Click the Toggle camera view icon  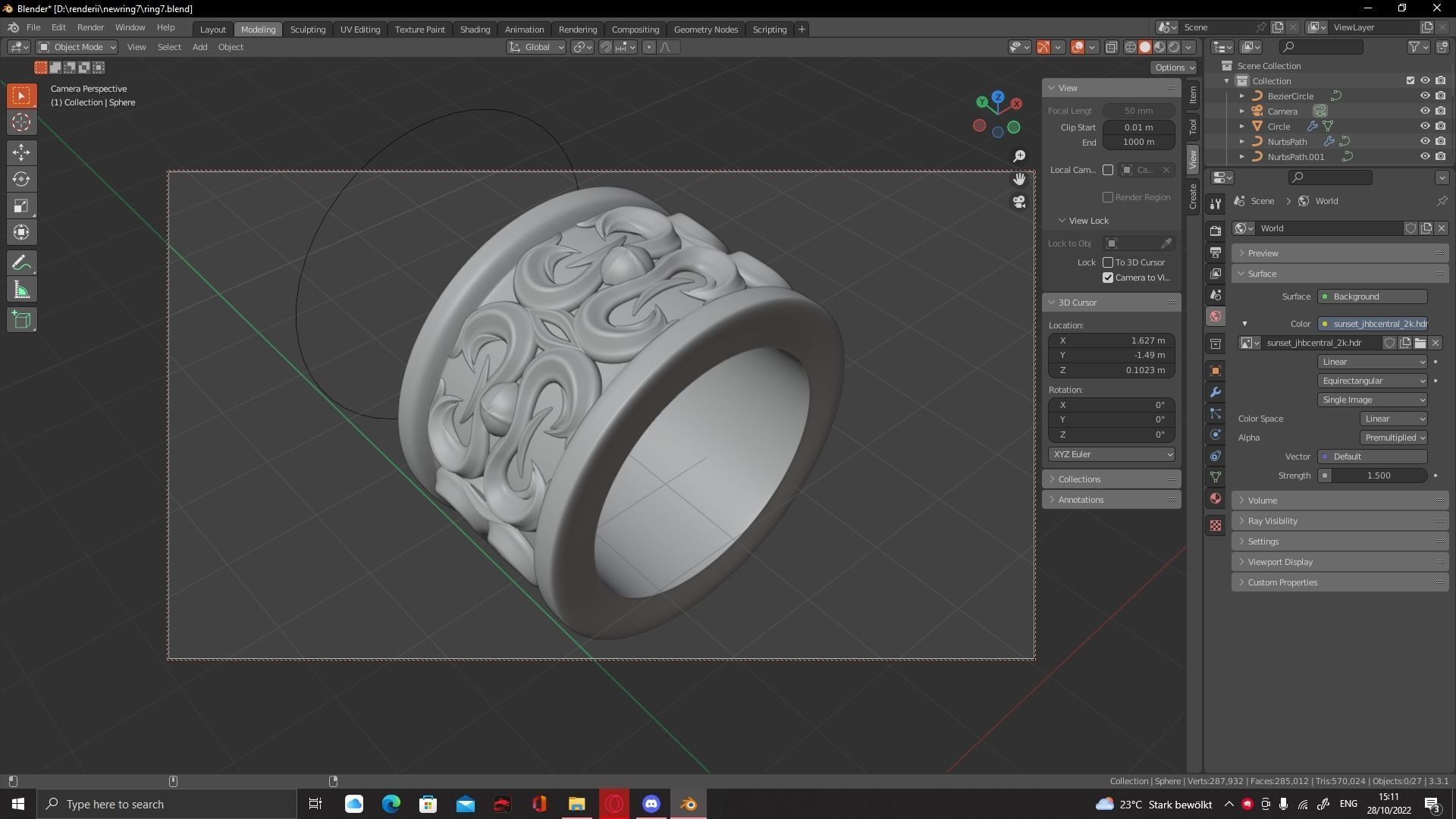[x=1019, y=202]
